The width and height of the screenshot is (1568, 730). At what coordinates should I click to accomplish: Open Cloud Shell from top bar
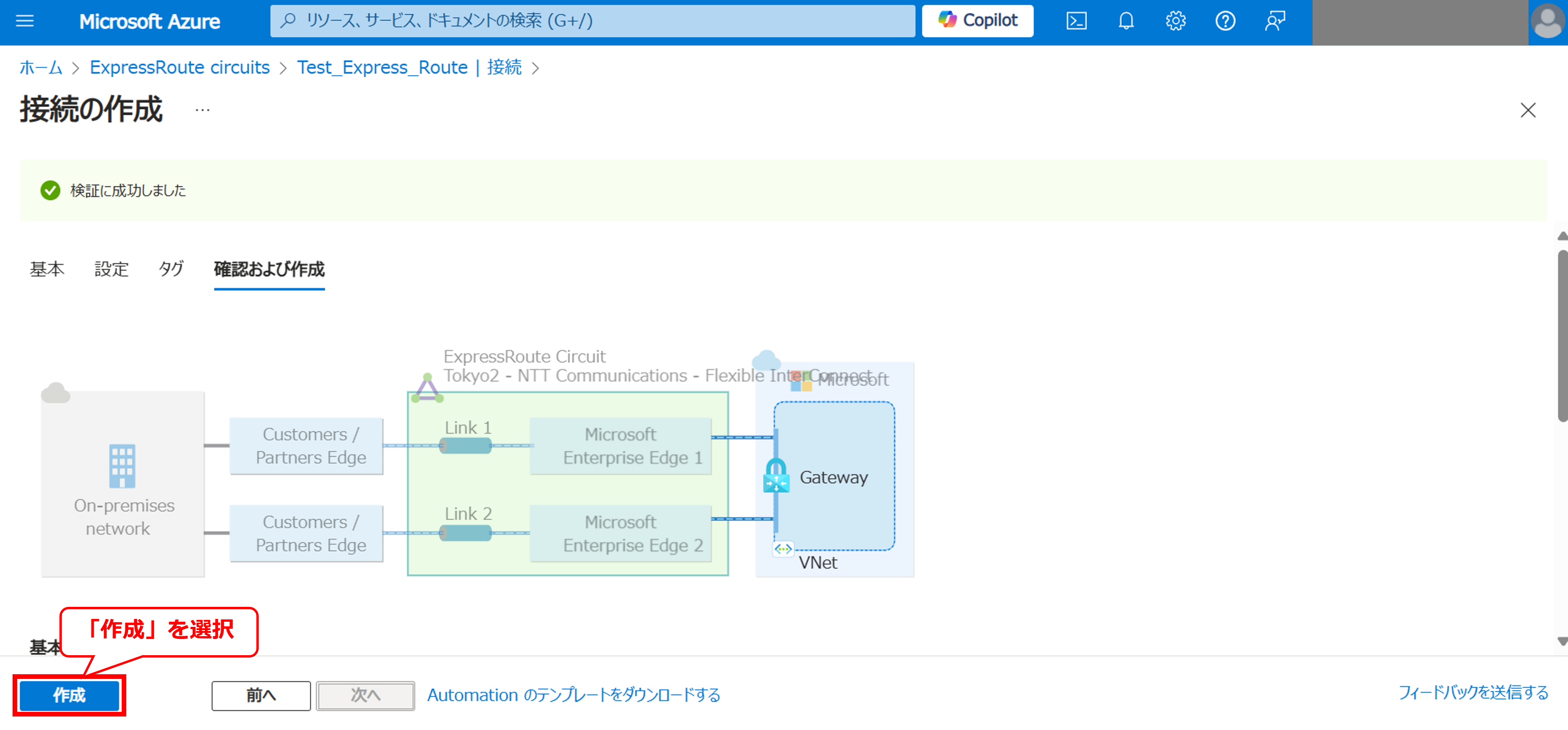[x=1076, y=21]
